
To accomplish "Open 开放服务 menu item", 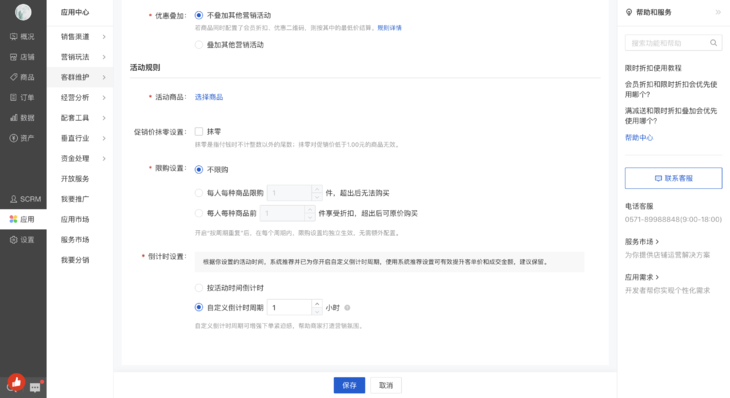I will [75, 179].
